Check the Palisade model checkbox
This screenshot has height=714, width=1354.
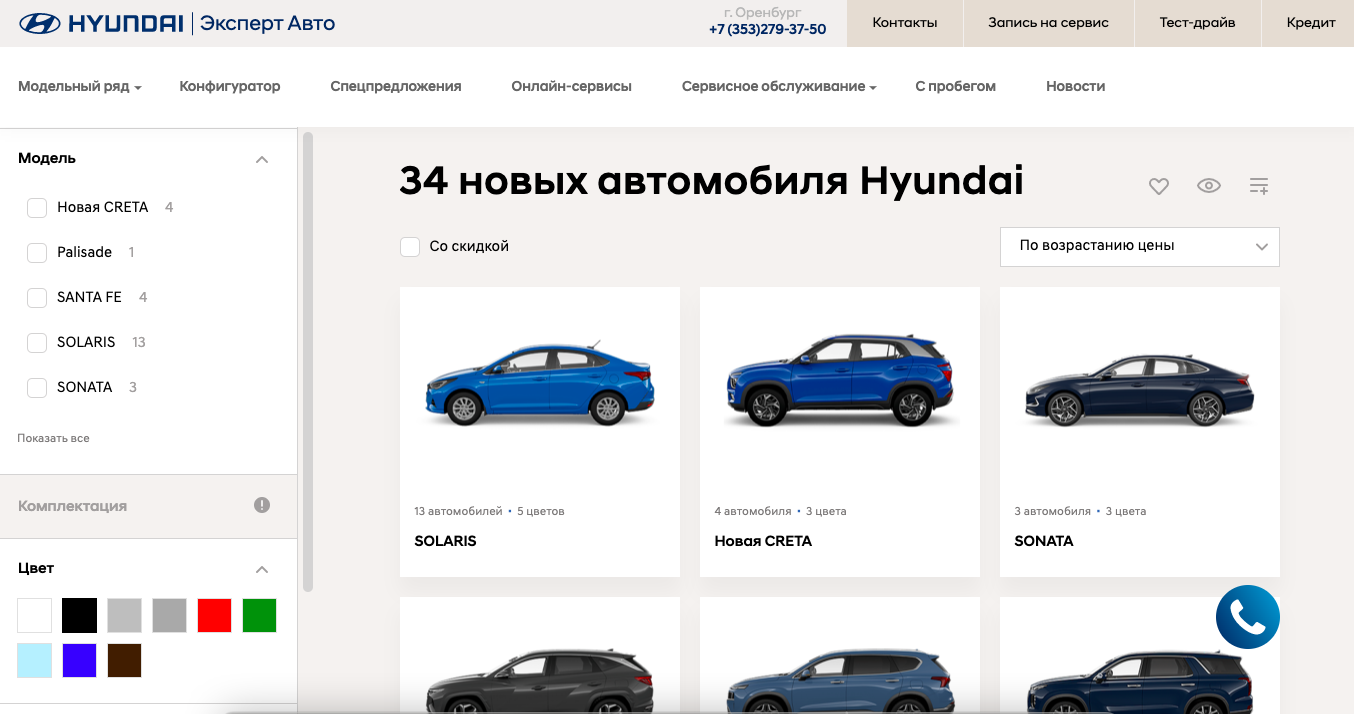pos(37,252)
